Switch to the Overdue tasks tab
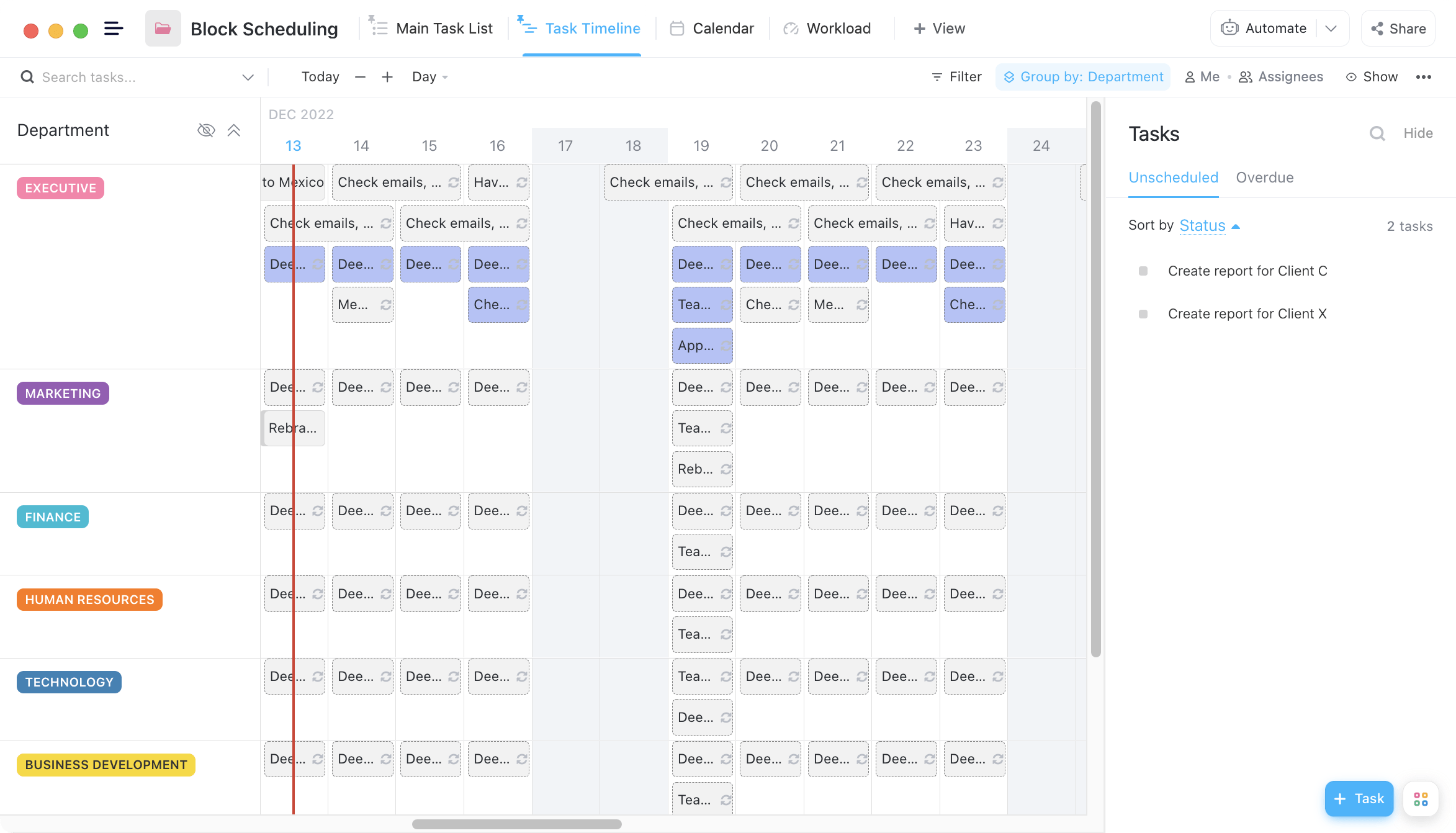Image resolution: width=1456 pixels, height=833 pixels. tap(1265, 177)
